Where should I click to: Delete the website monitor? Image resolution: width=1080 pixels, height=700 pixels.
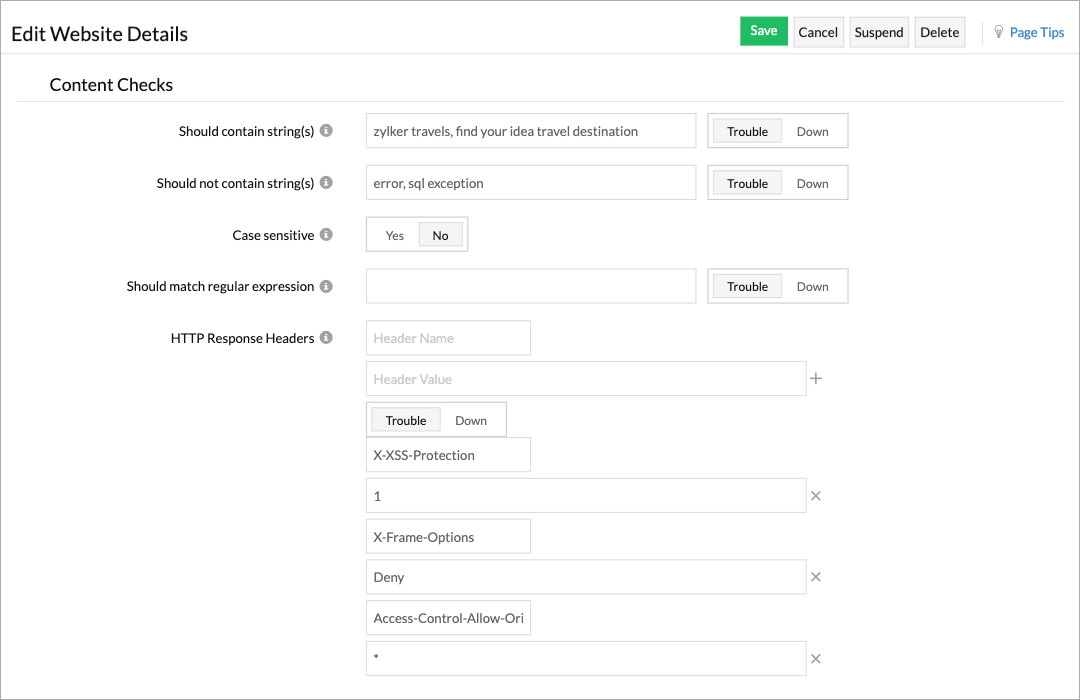[x=939, y=31]
